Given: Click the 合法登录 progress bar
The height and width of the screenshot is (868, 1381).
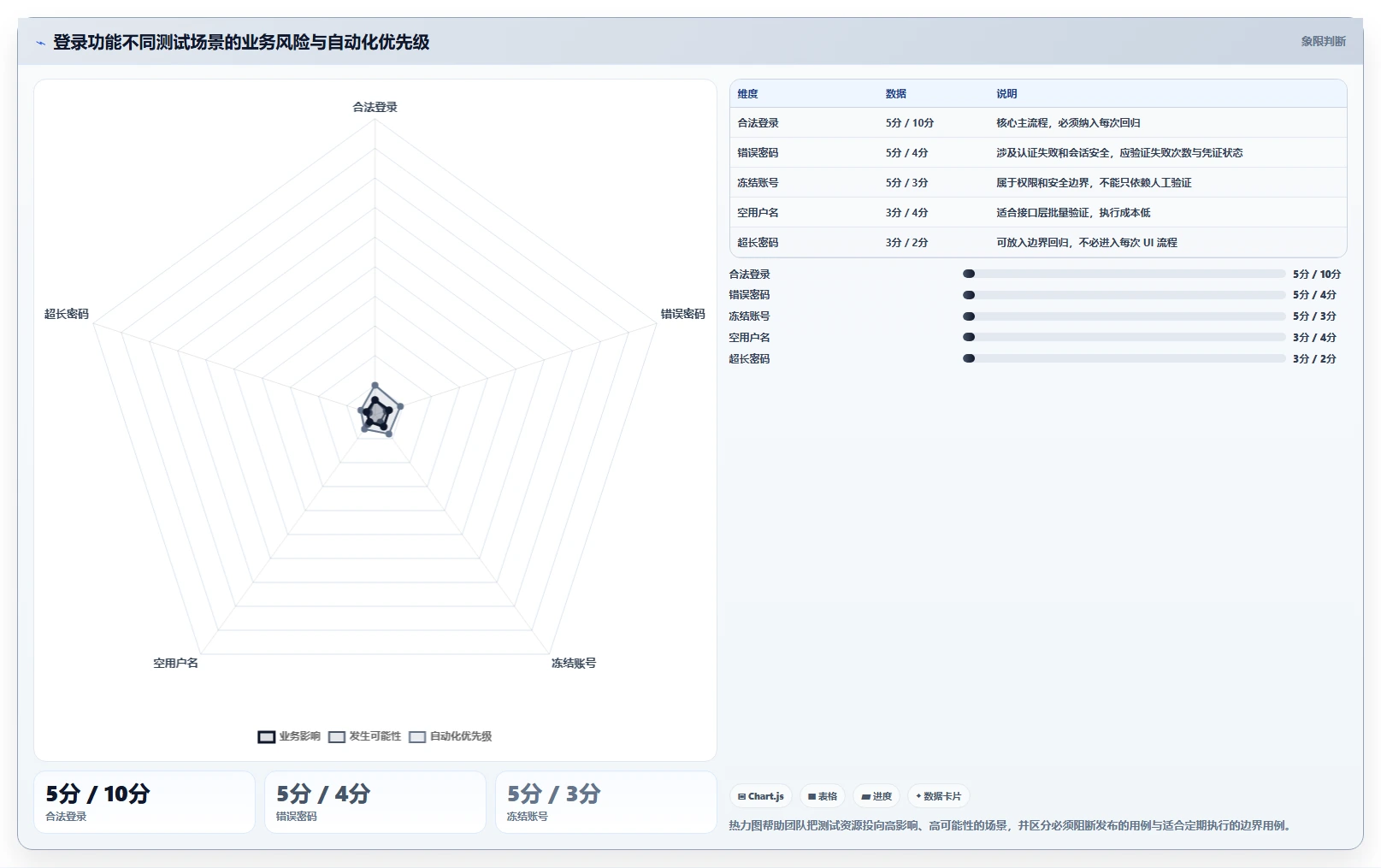Looking at the screenshot, I should [x=1124, y=274].
